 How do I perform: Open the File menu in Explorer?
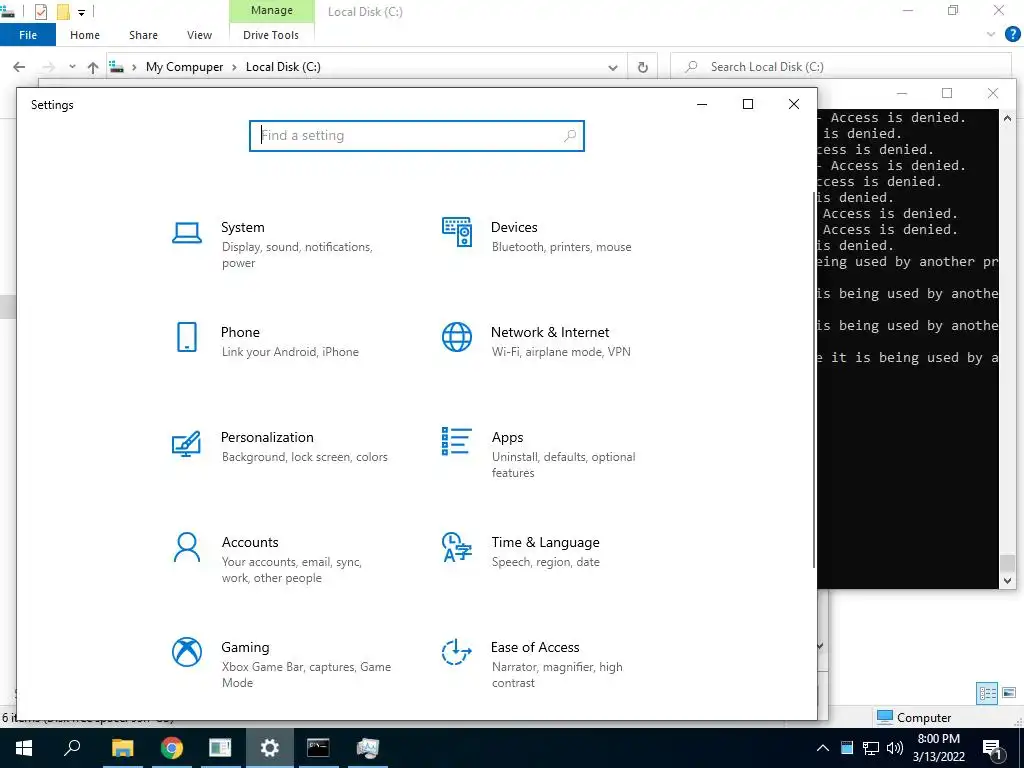[x=28, y=35]
